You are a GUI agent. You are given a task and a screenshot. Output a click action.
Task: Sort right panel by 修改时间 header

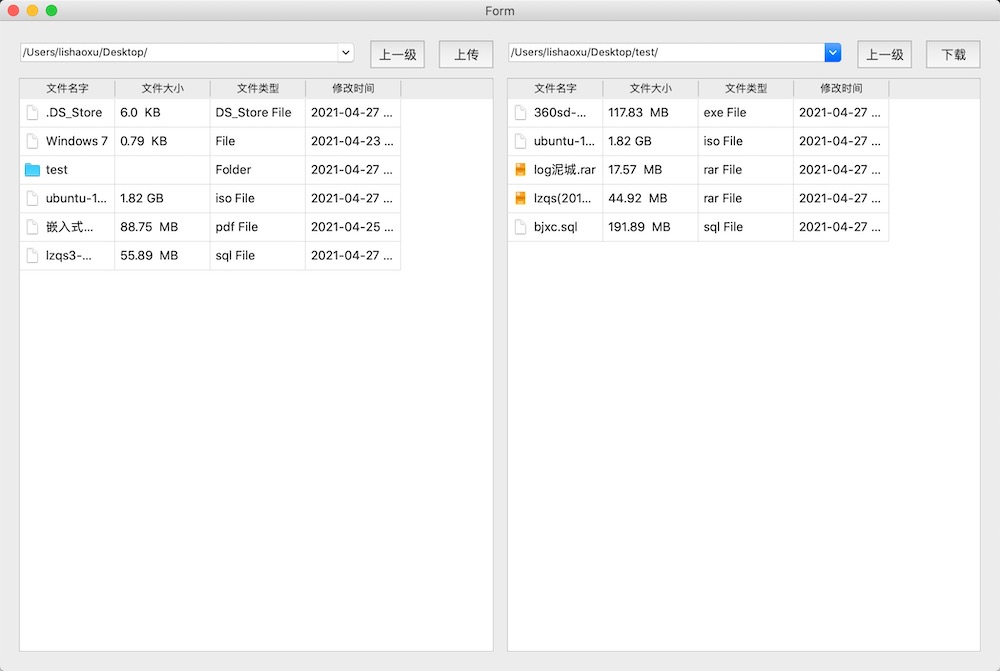click(x=841, y=89)
